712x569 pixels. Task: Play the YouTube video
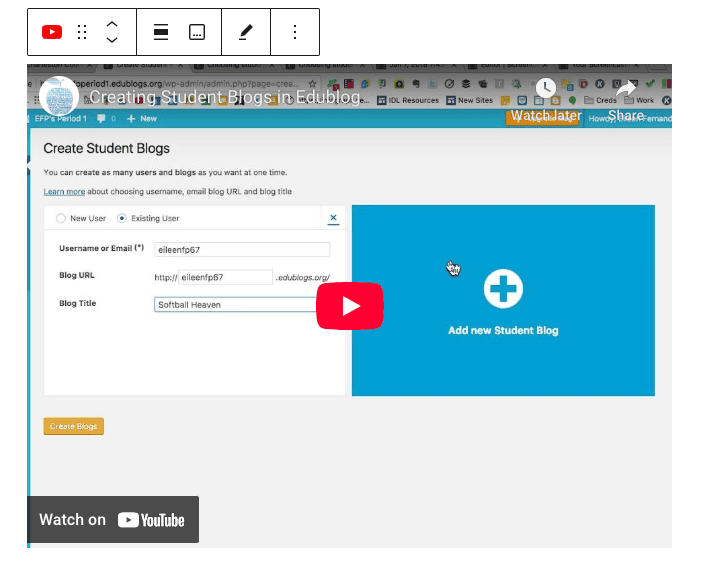pos(350,306)
